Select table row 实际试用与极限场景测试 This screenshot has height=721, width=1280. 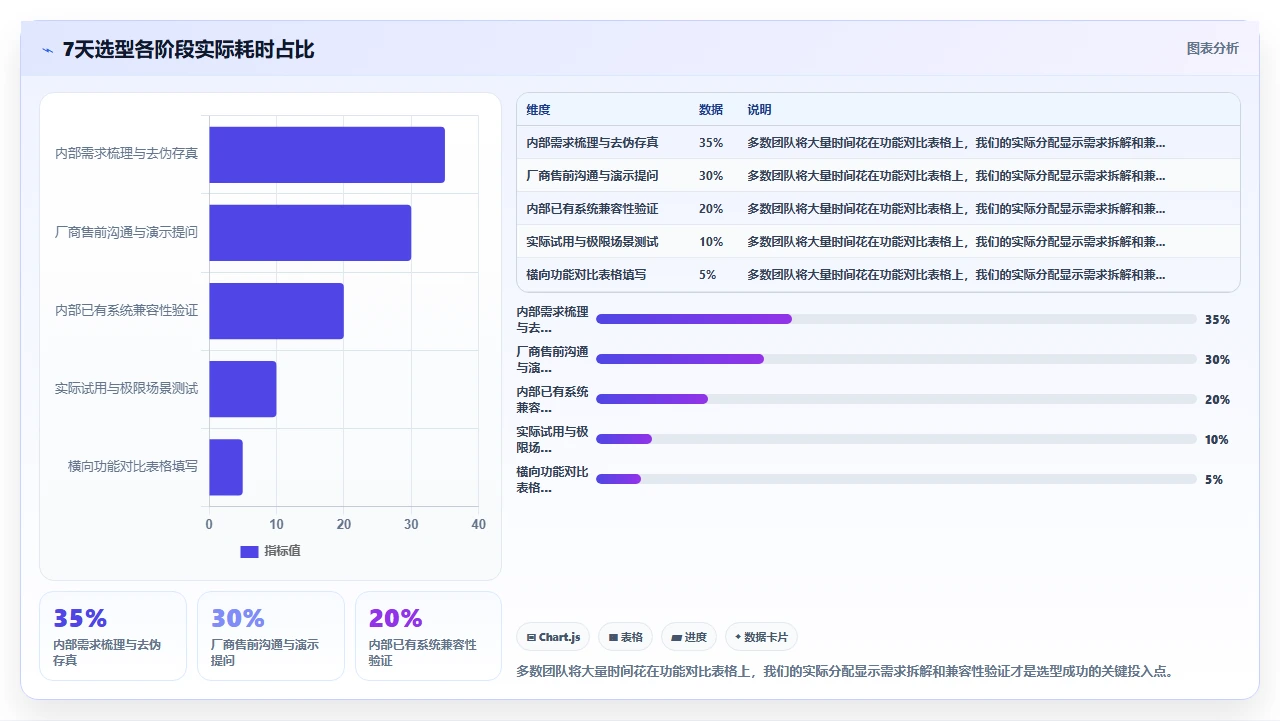point(878,242)
